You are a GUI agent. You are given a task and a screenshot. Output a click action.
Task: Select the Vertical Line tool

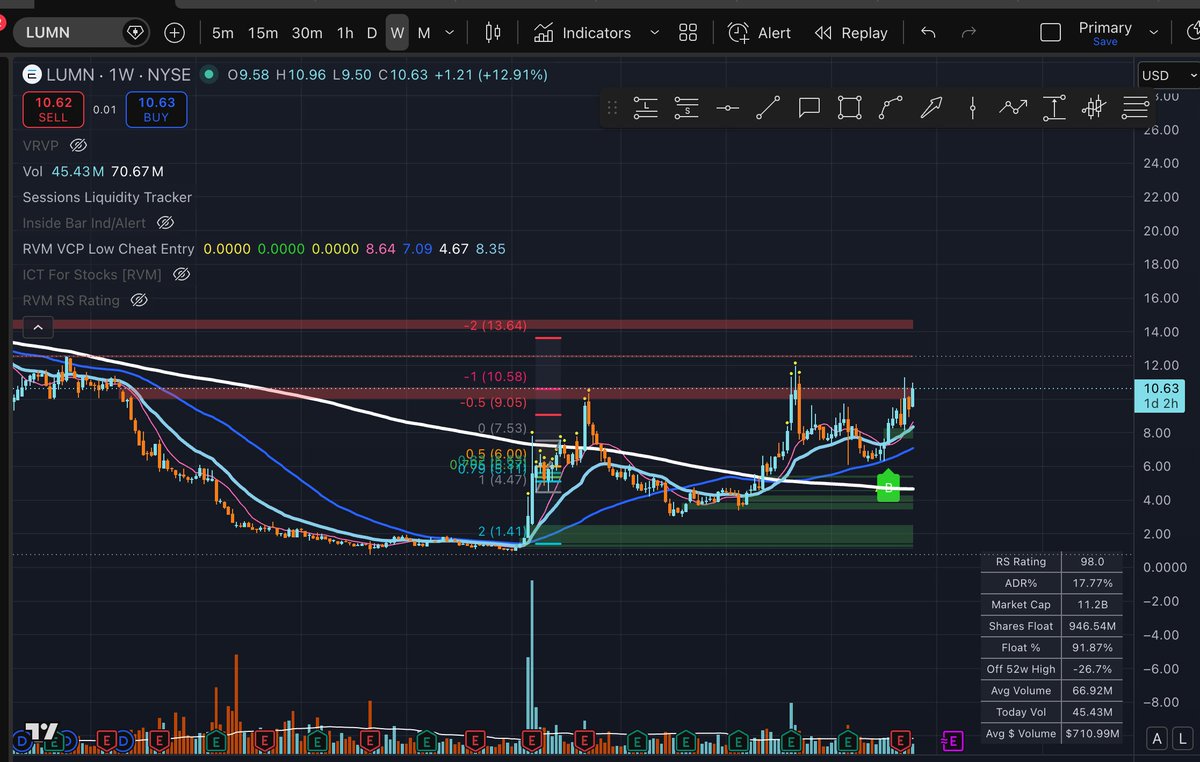coord(972,108)
